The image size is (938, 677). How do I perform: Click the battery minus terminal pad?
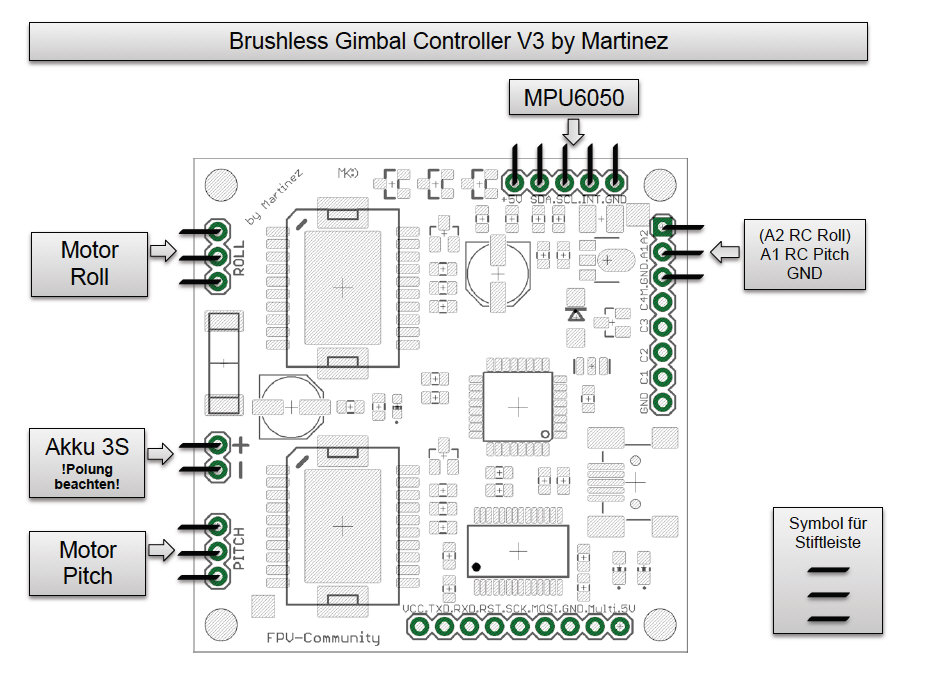coord(218,469)
